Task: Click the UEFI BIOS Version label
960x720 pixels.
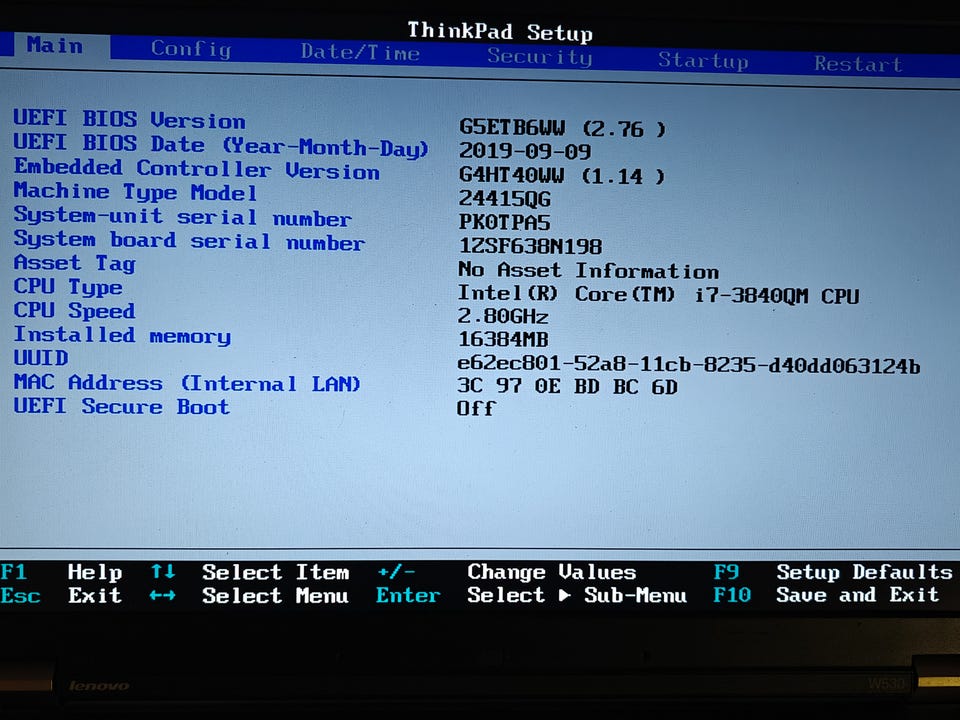Action: coord(129,119)
